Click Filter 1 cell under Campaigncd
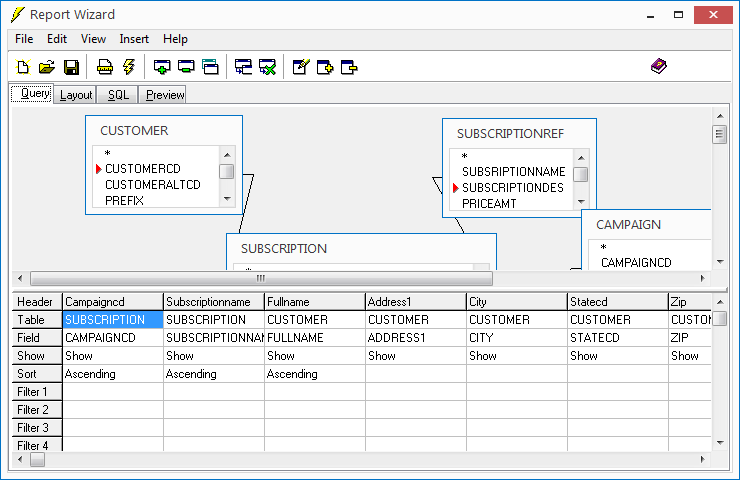Screen dimensions: 740x480 (113, 392)
